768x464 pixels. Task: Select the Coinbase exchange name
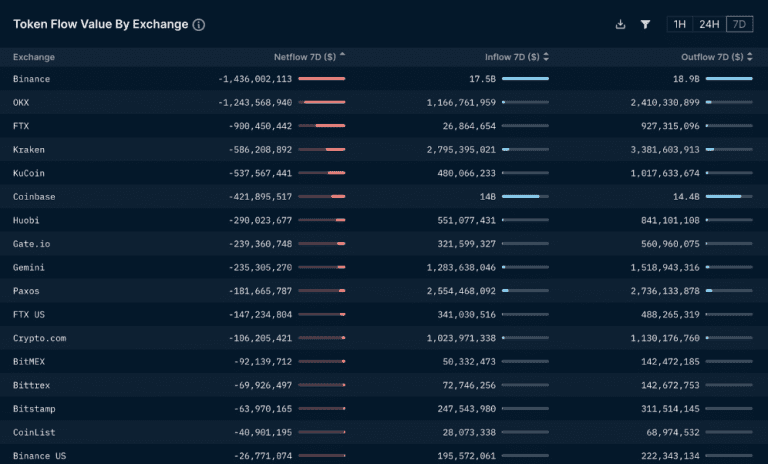(x=34, y=196)
